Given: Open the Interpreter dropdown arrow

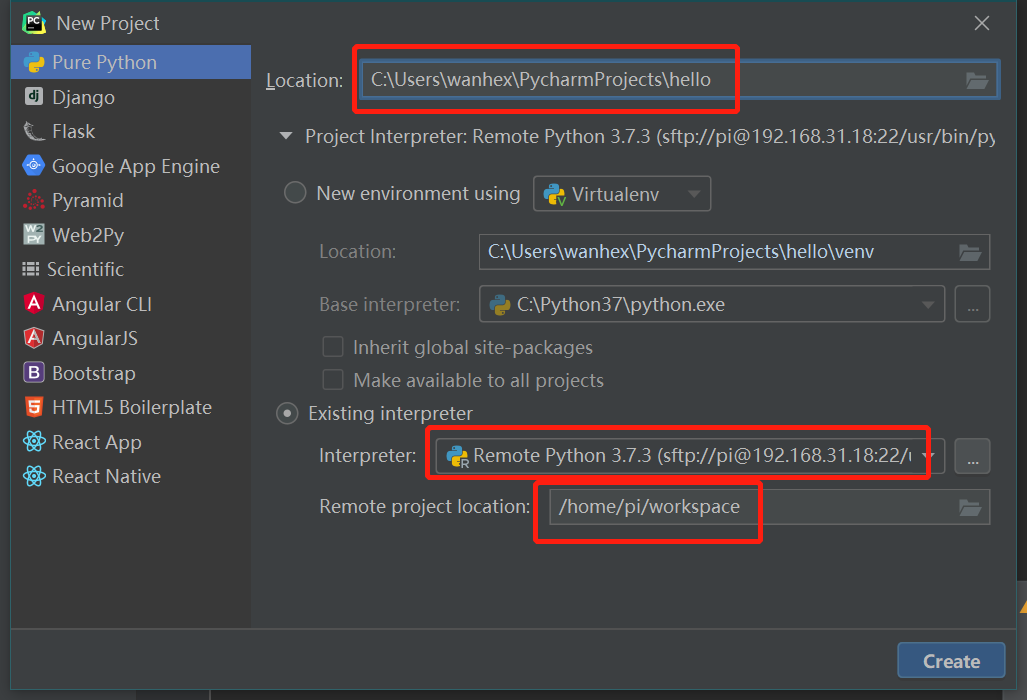Looking at the screenshot, I should pyautogui.click(x=927, y=455).
